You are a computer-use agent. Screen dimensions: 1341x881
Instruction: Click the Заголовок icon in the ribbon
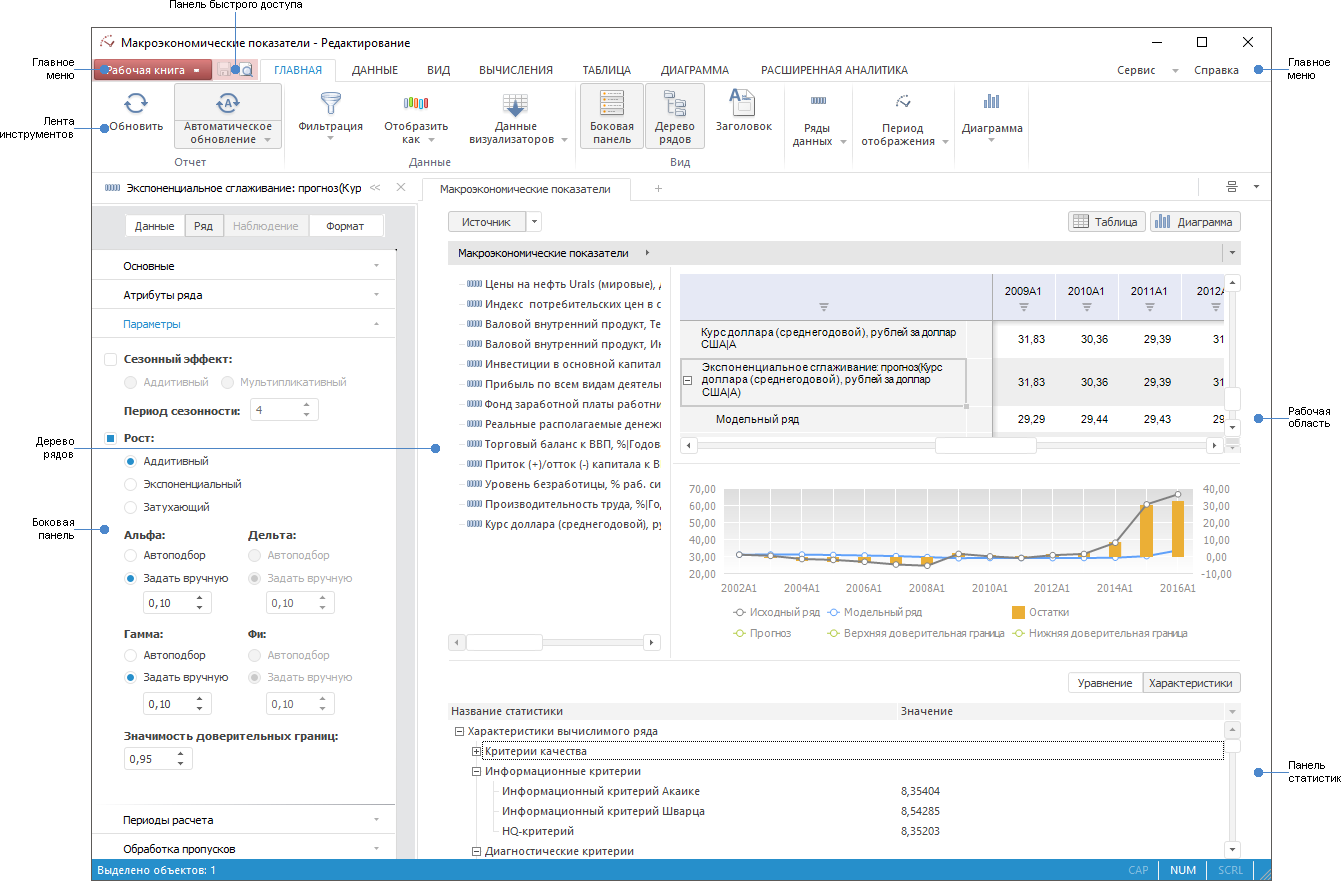743,103
